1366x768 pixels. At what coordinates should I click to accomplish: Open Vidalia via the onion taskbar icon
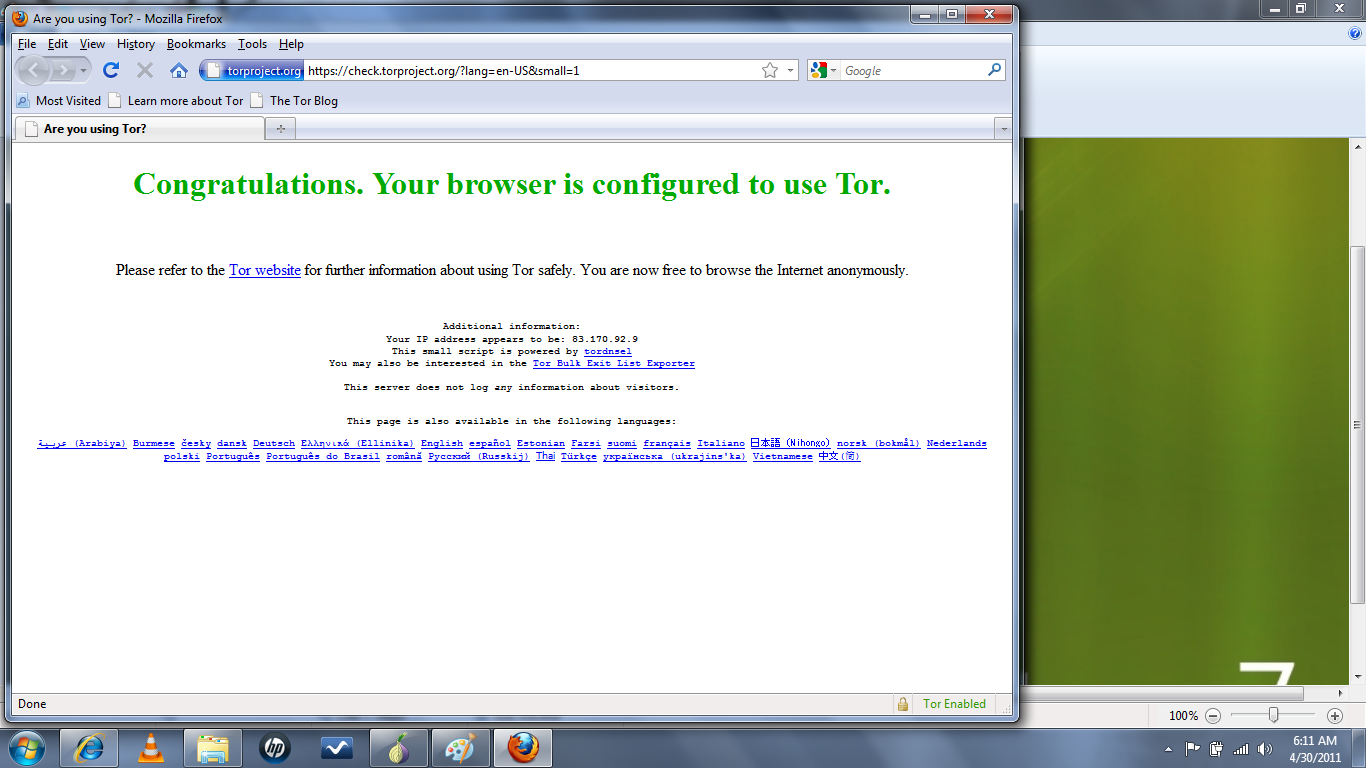399,748
